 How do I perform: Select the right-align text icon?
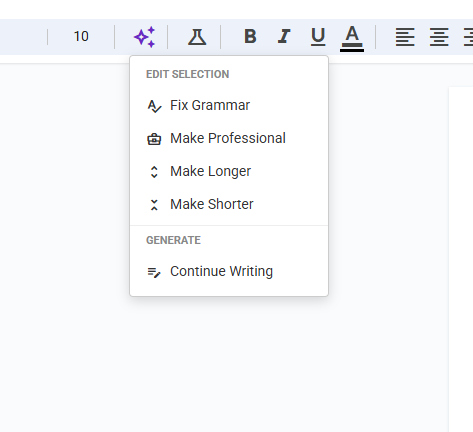(468, 37)
